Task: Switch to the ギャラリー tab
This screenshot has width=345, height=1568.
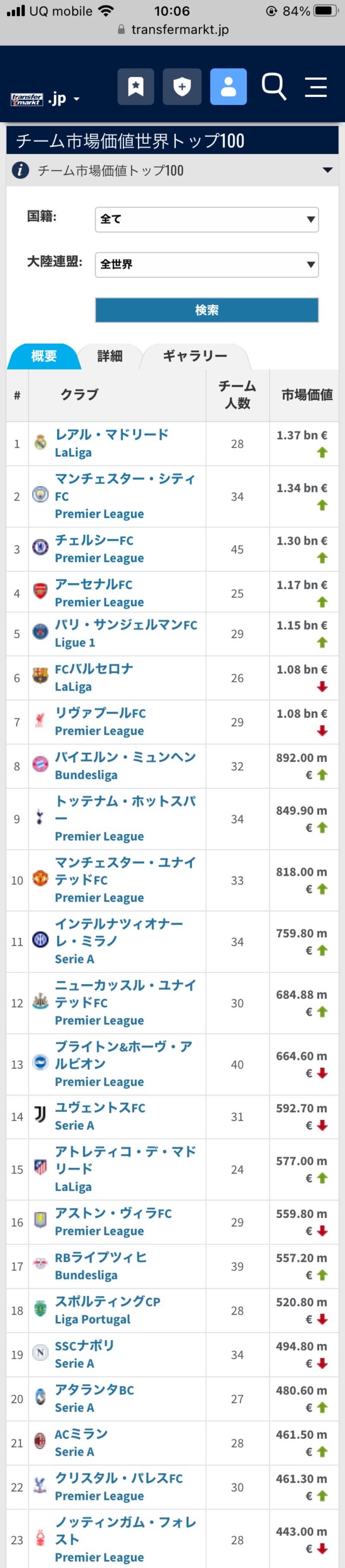Action: pos(195,356)
